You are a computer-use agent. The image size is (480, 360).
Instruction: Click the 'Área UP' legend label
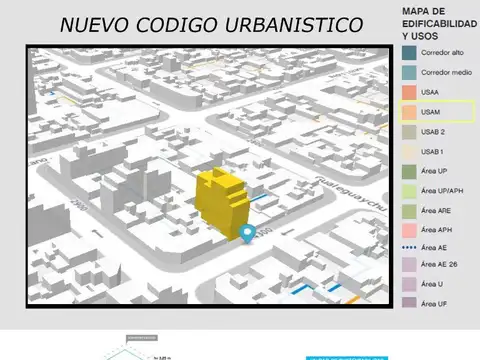434,171
